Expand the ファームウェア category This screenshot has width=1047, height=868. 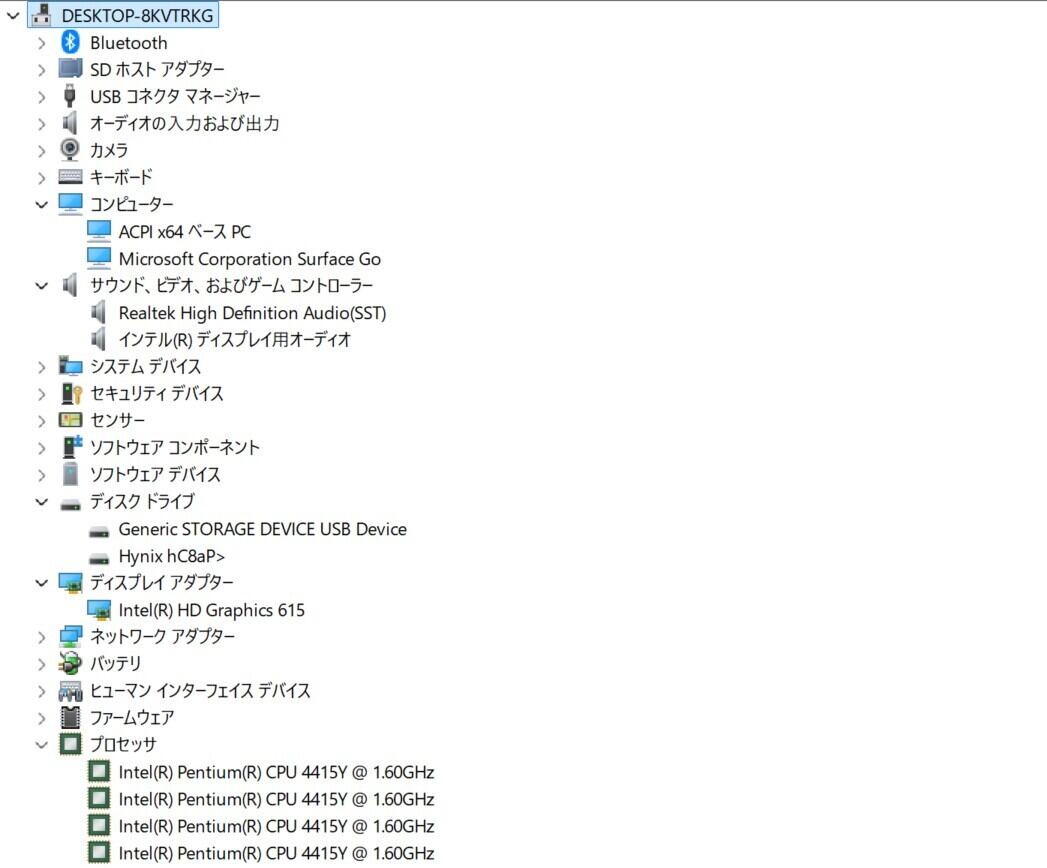(x=41, y=718)
